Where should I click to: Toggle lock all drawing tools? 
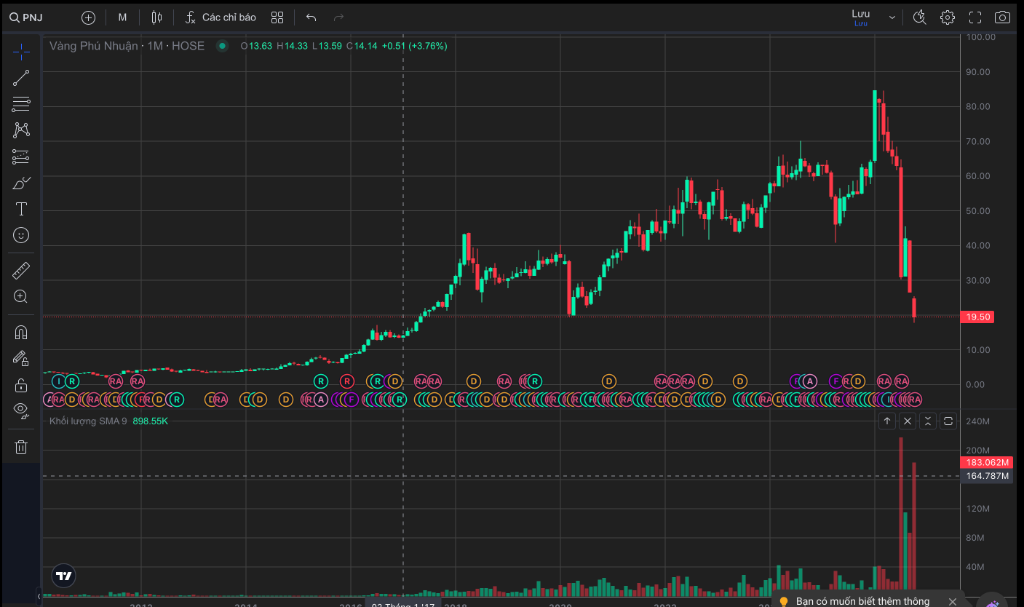tap(21, 385)
